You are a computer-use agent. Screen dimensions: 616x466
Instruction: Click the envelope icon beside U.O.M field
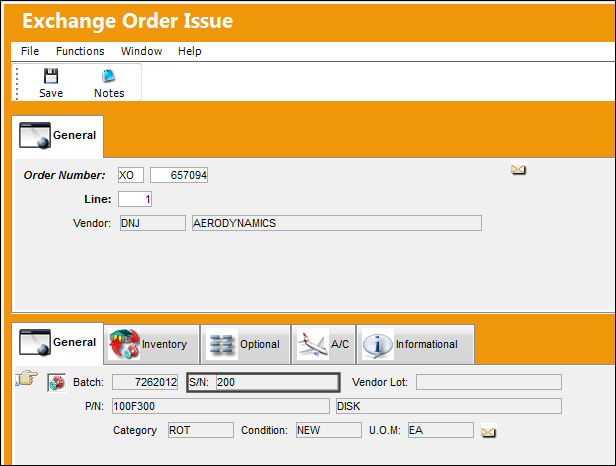click(x=488, y=432)
